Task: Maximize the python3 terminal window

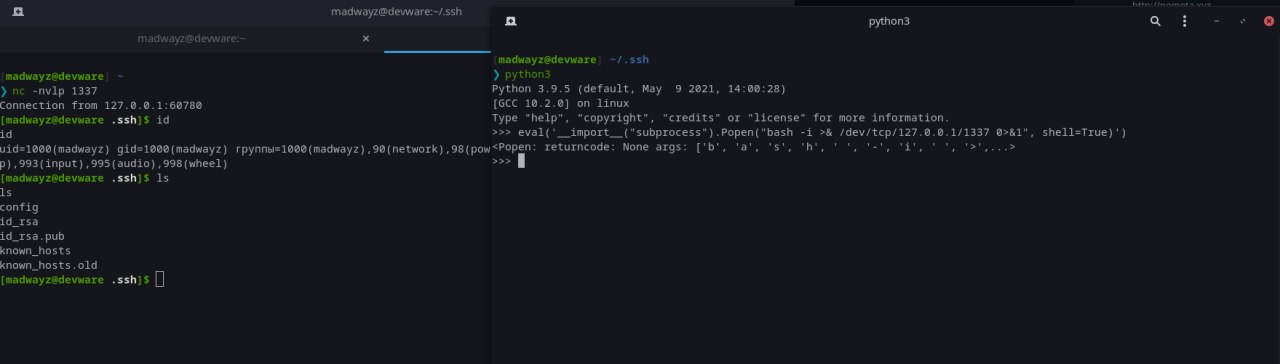Action: tap(1243, 21)
